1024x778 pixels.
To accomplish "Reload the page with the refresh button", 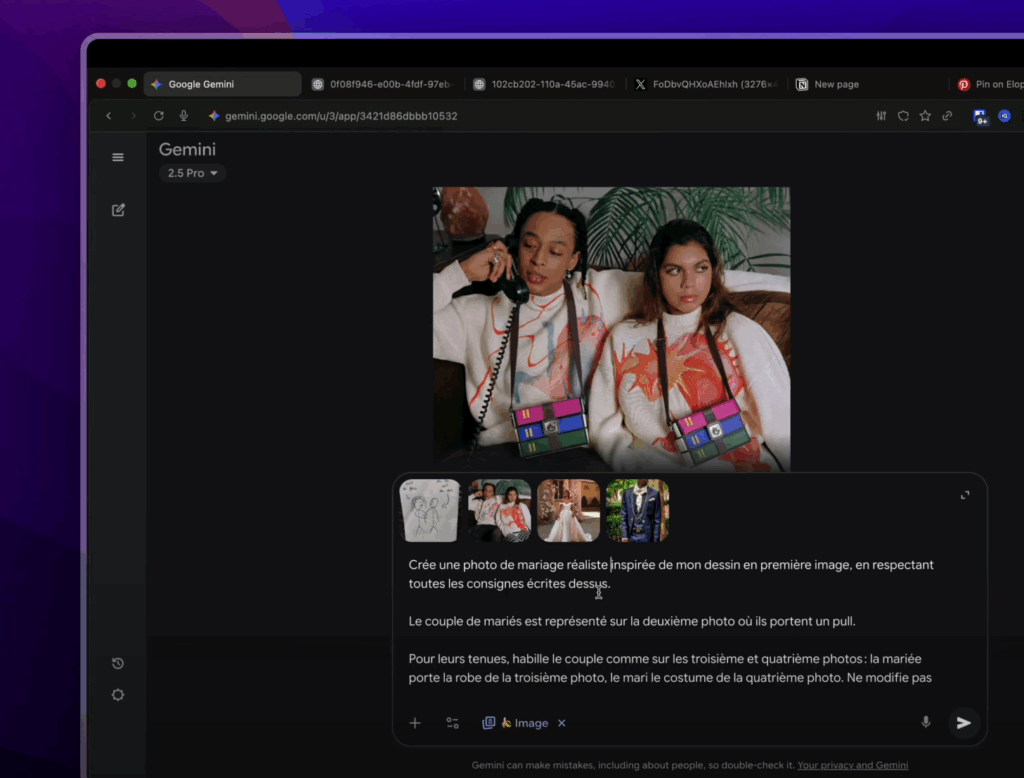I will (x=158, y=116).
